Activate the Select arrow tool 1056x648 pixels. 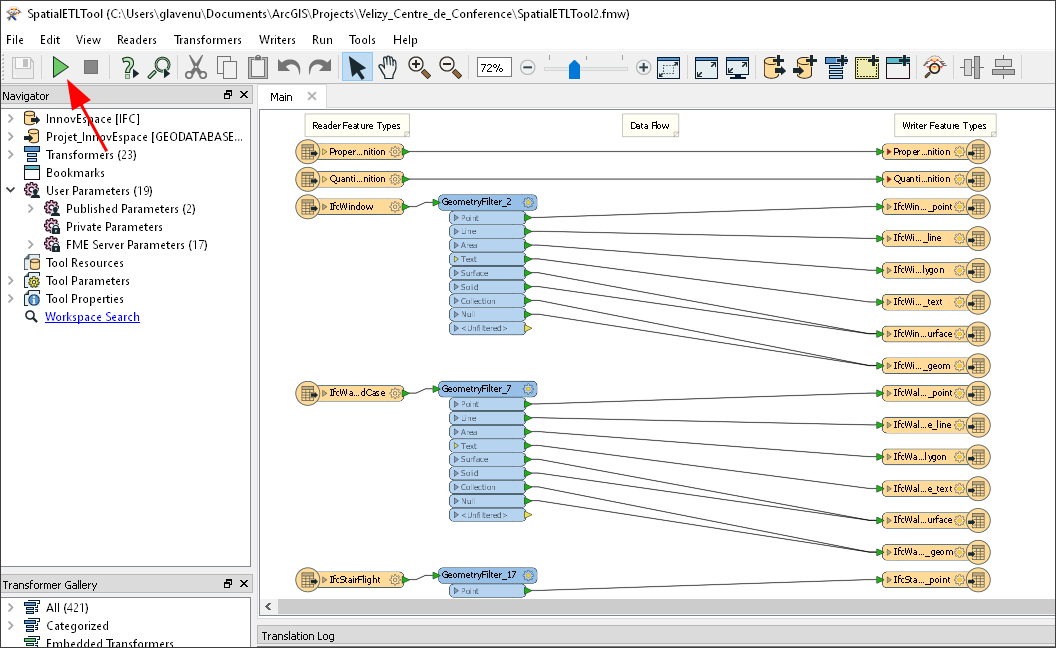tap(357, 67)
